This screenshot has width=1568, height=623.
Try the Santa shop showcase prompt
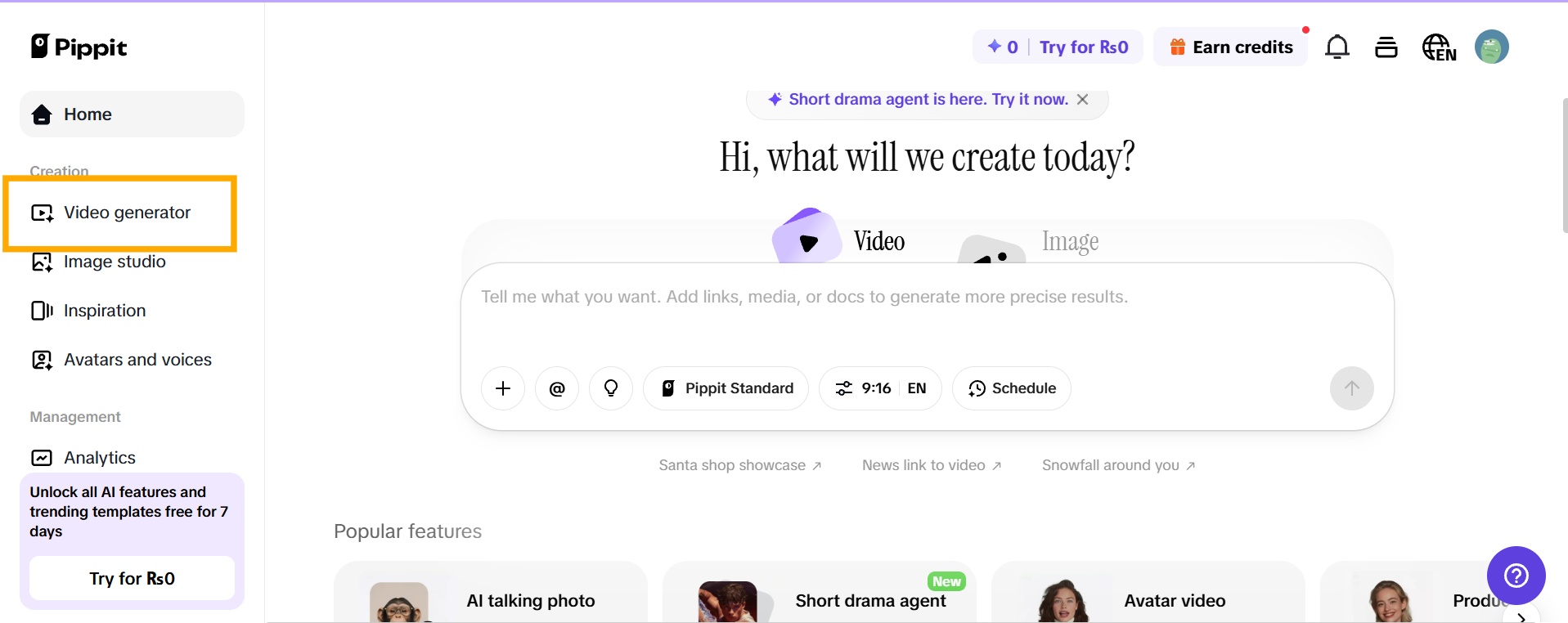740,465
